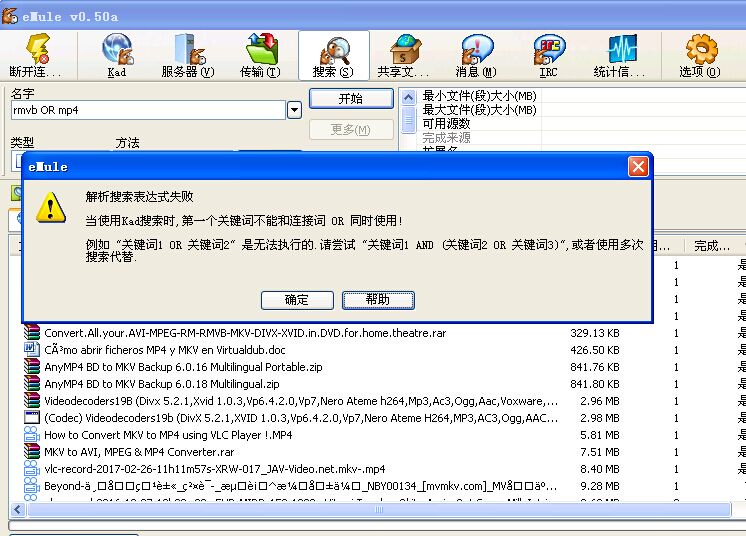
Task: Click the 426.50 KB size cell
Action: (x=595, y=350)
